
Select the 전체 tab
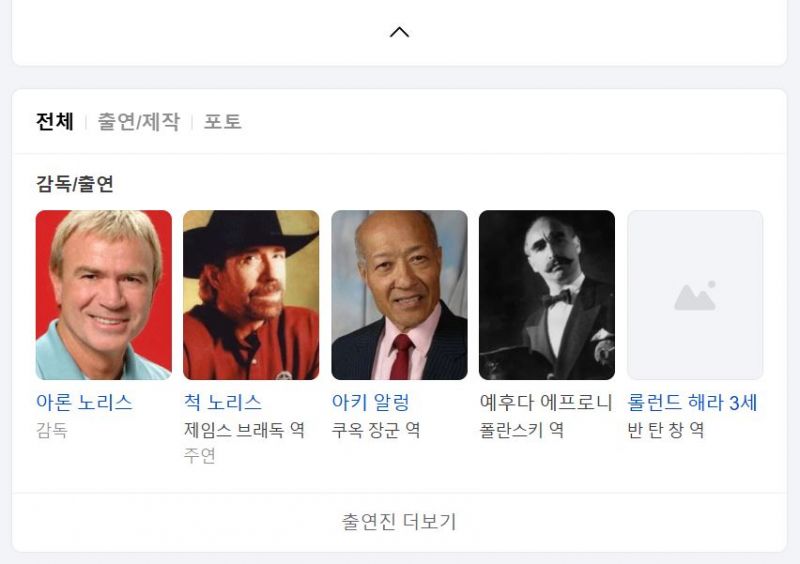55,122
